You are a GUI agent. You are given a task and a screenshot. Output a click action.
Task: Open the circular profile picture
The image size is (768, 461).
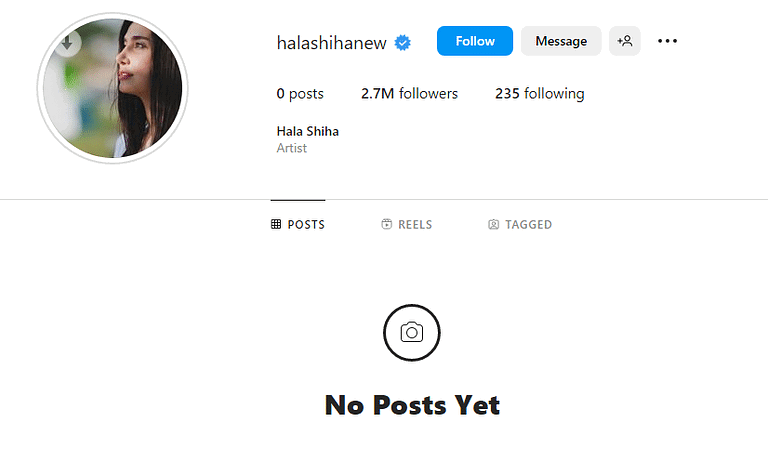[x=113, y=89]
